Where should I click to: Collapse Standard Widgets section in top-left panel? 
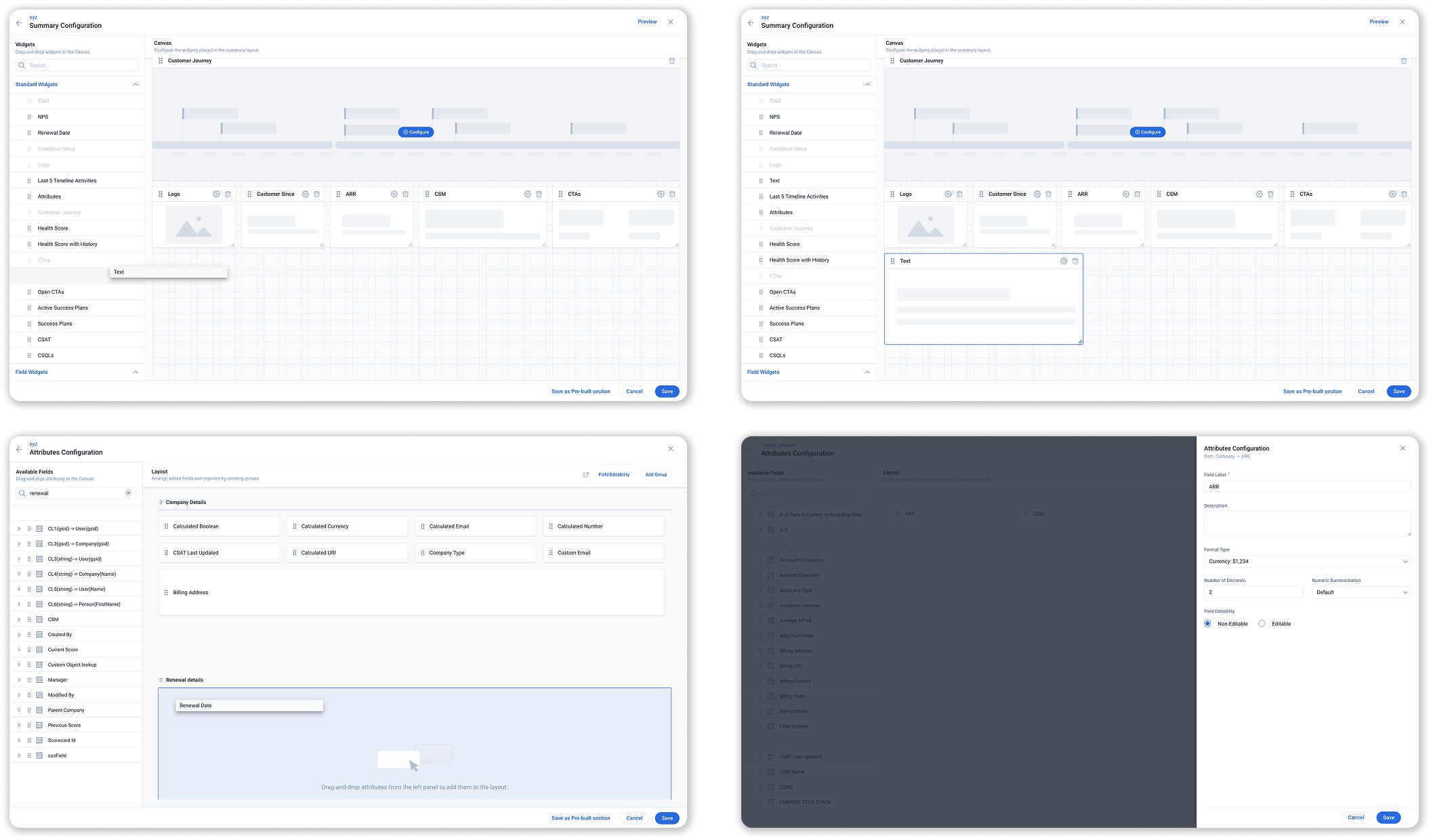click(136, 85)
